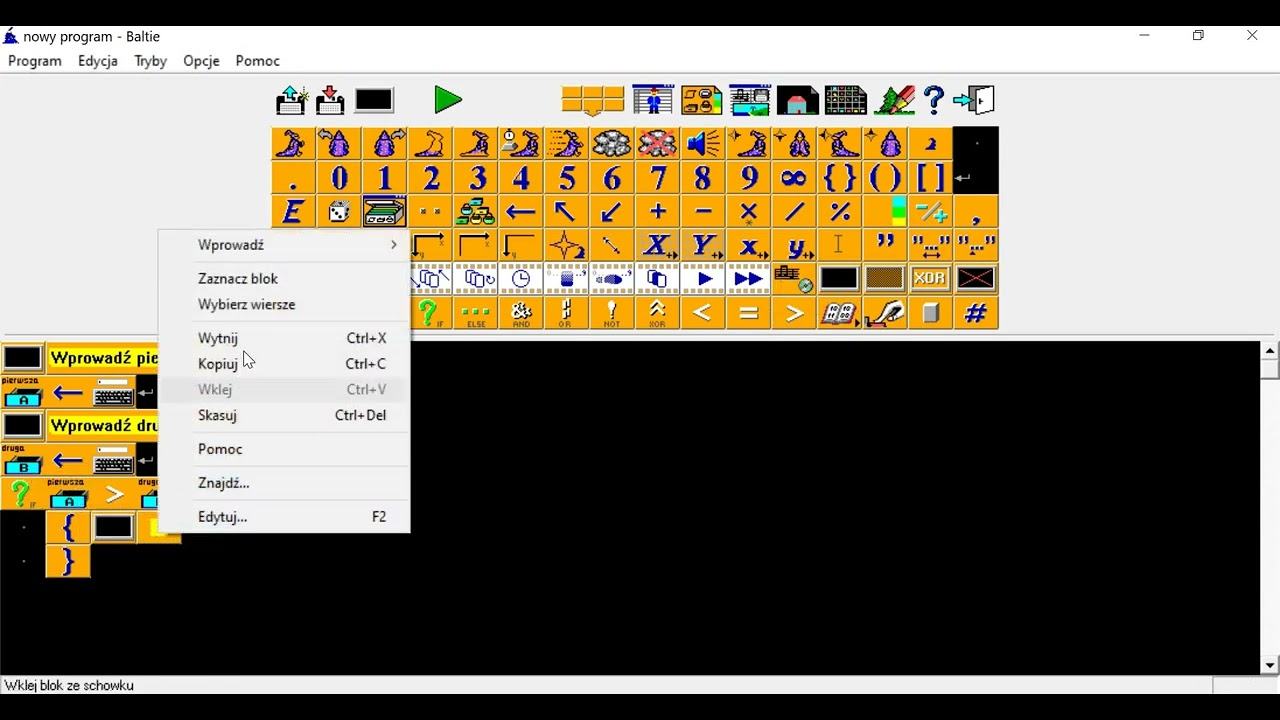Select the italic E exponent tile
The width and height of the screenshot is (1280, 720).
[x=293, y=212]
